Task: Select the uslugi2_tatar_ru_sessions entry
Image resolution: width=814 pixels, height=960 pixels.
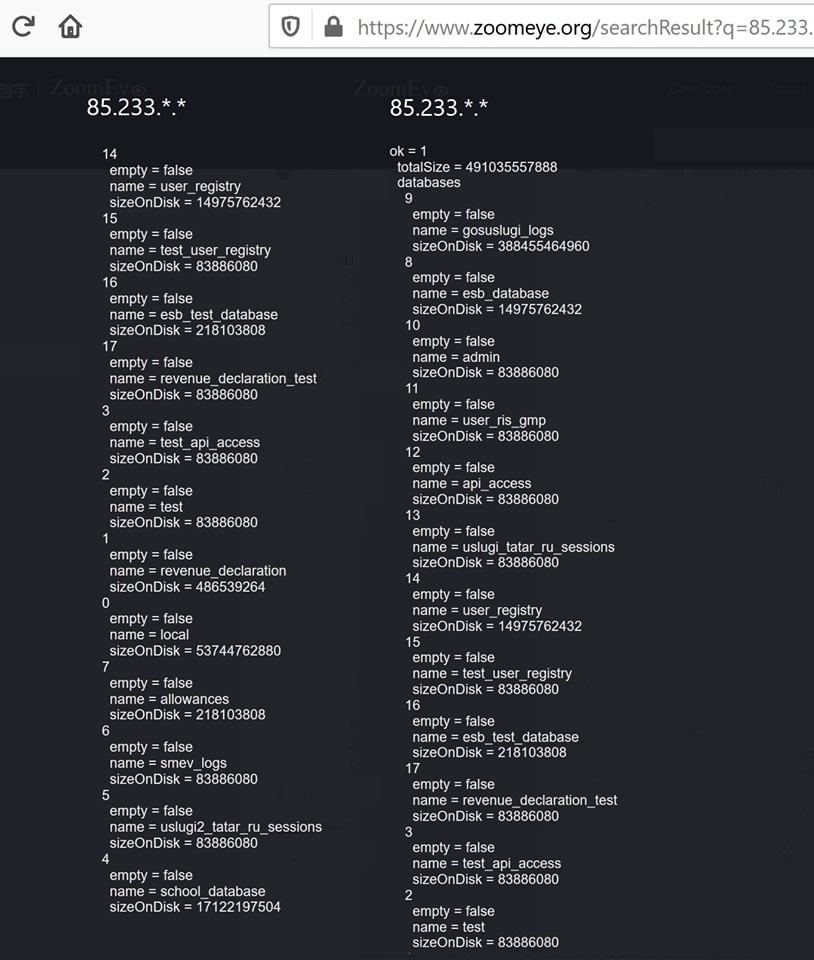Action: 215,827
